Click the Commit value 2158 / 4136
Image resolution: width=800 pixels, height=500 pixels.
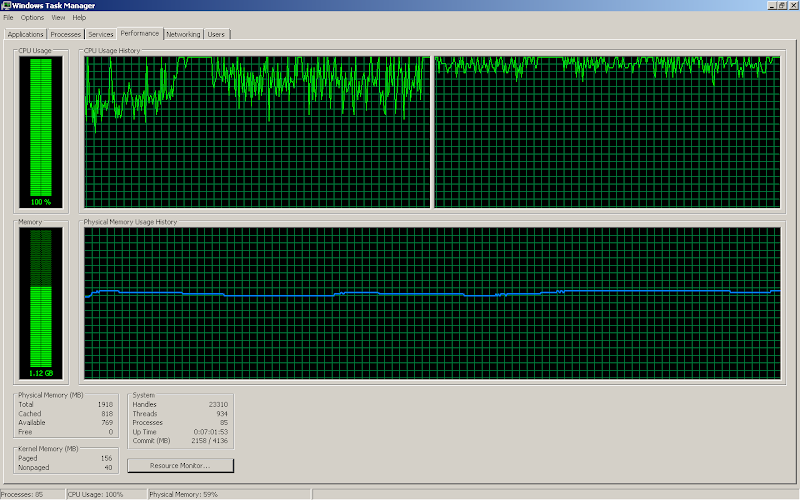210,440
